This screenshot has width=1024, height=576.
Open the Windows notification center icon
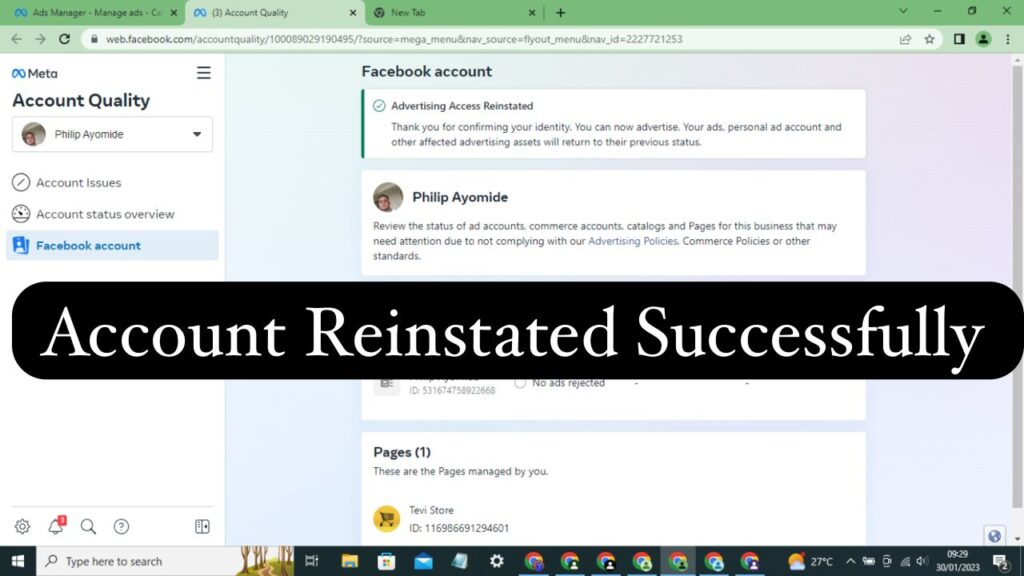point(1002,561)
